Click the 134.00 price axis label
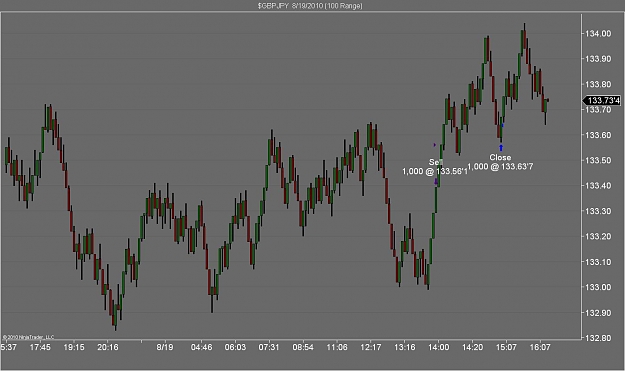 (597, 33)
